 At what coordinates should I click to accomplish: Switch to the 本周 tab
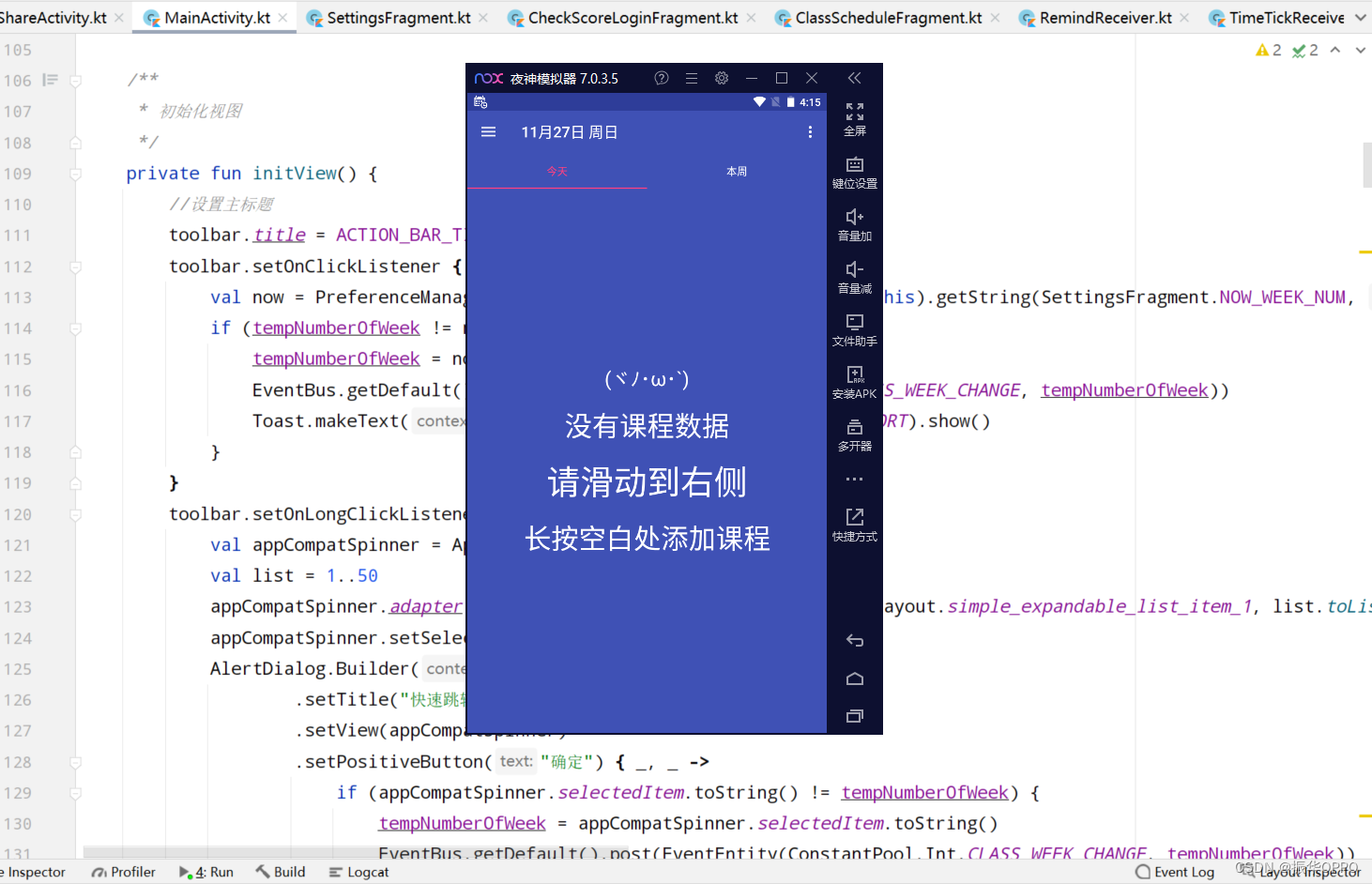pos(737,172)
